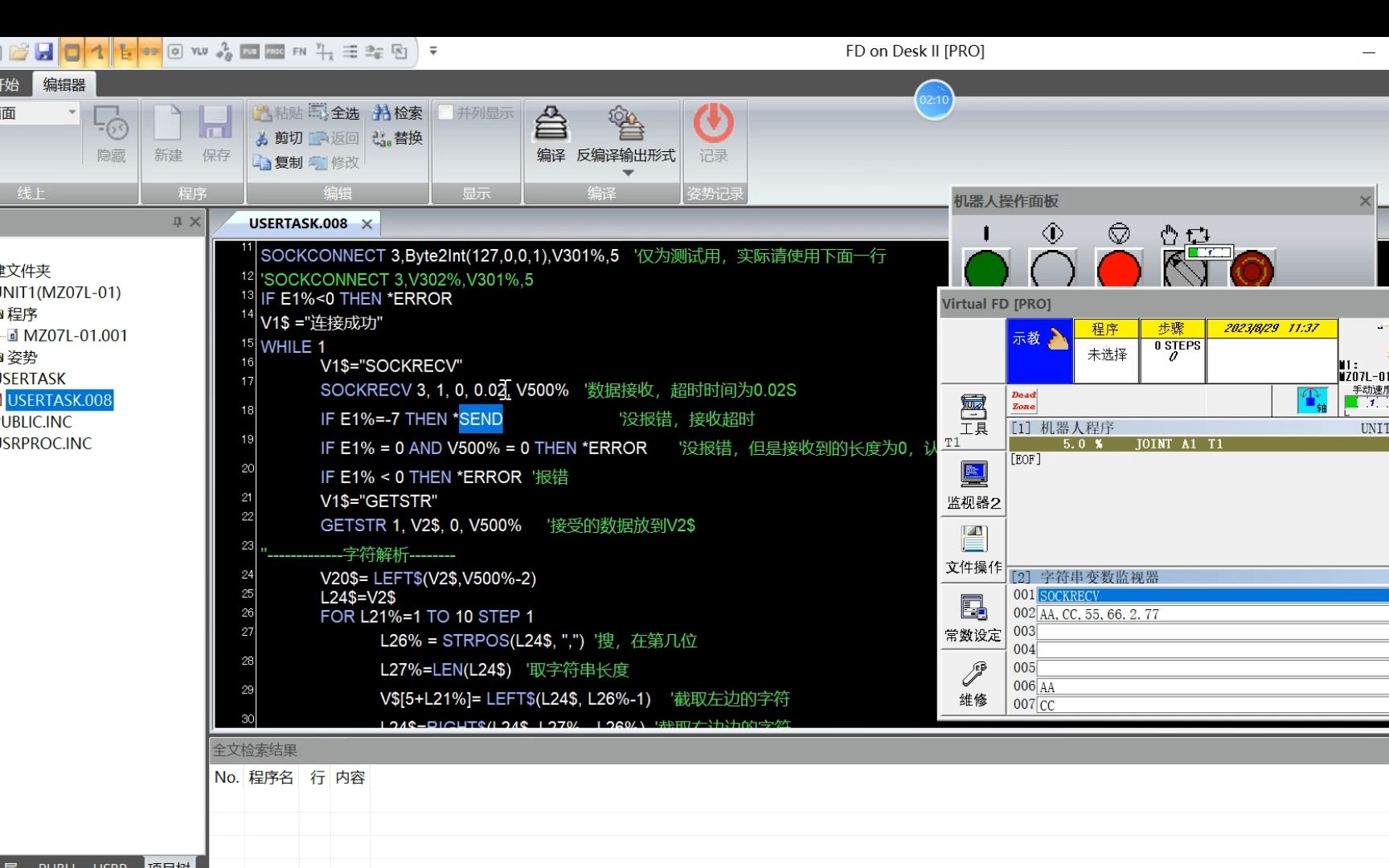Click the 保存 save program button
The width and height of the screenshot is (1389, 868).
click(216, 133)
